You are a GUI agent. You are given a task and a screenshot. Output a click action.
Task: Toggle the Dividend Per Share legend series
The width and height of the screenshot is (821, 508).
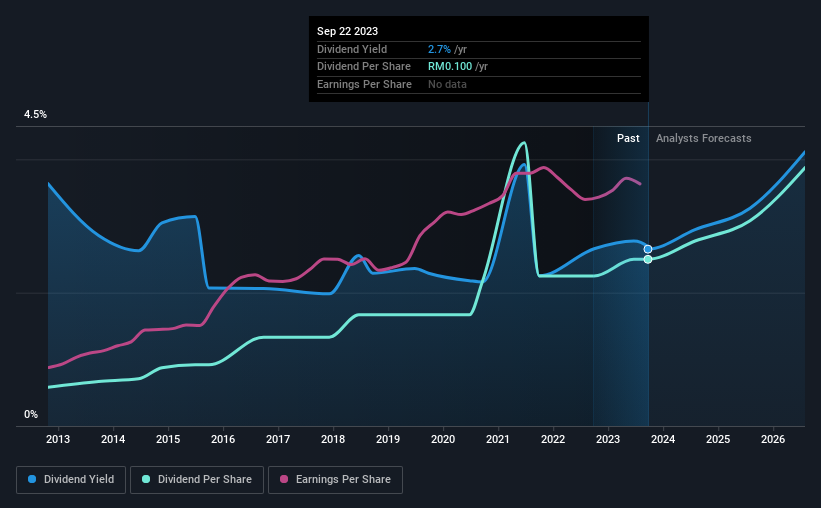pyautogui.click(x=197, y=480)
